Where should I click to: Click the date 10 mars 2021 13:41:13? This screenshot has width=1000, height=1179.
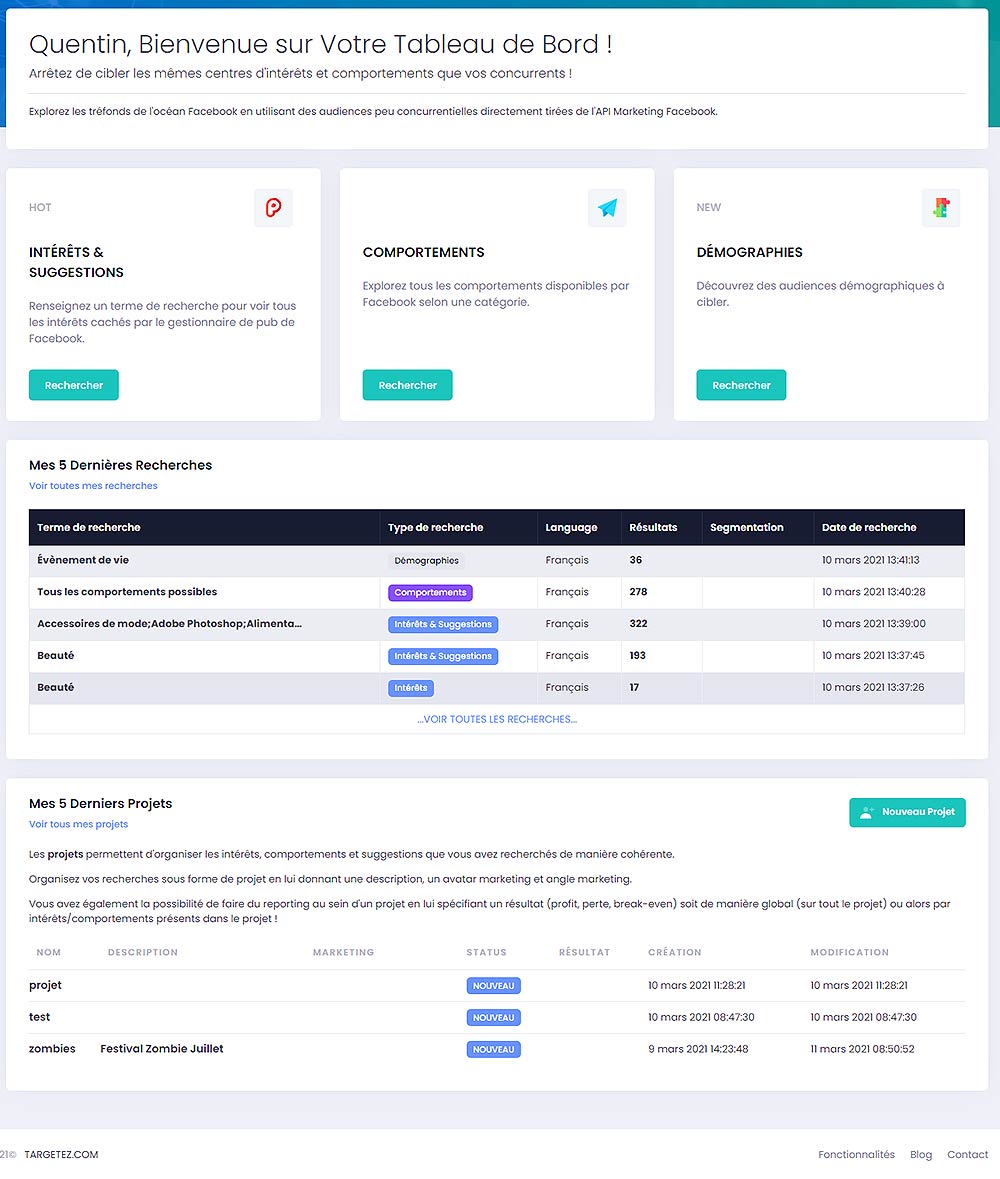[x=871, y=560]
